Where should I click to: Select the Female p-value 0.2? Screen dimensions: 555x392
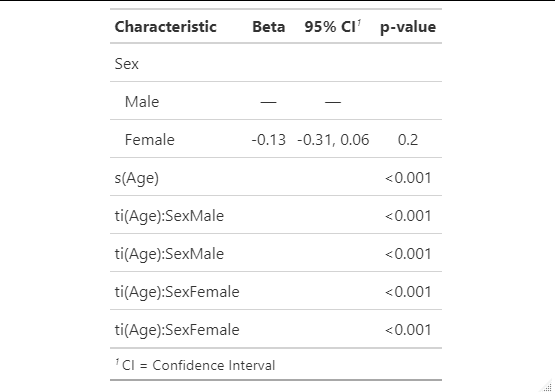(x=408, y=140)
